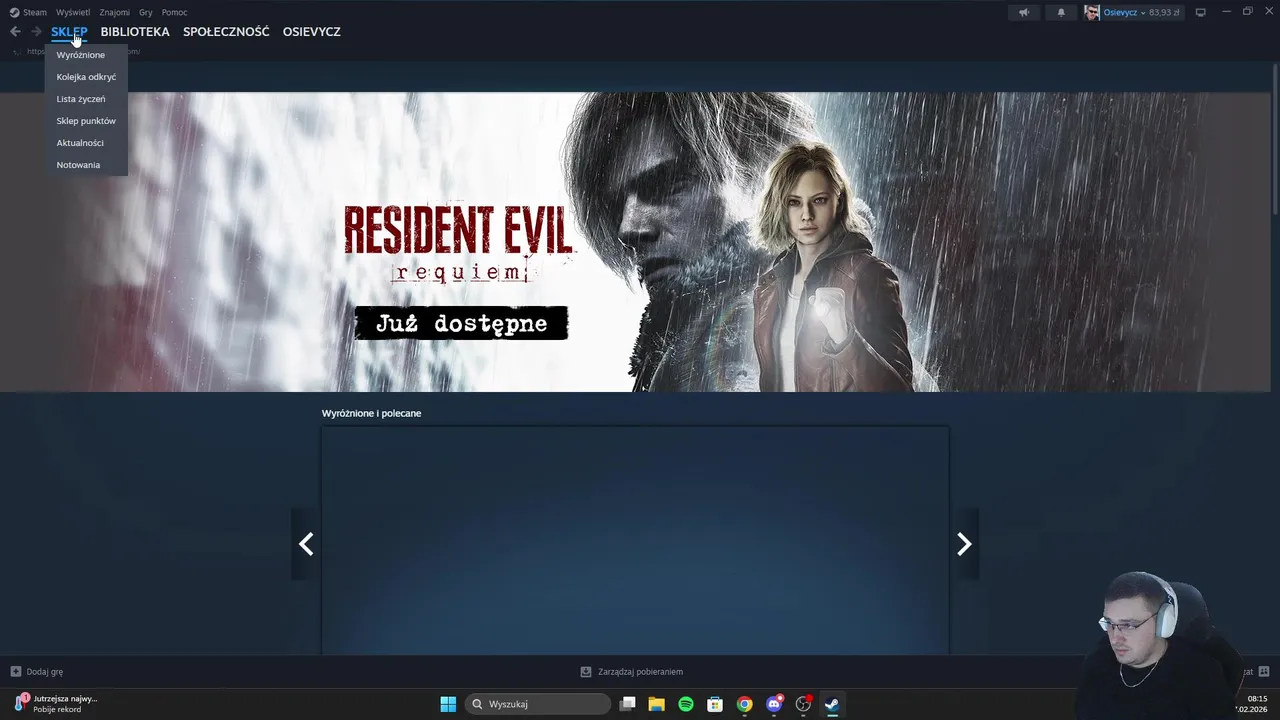Click the Wyszukaj taskbar search field
This screenshot has width=1280, height=720.
pos(538,704)
